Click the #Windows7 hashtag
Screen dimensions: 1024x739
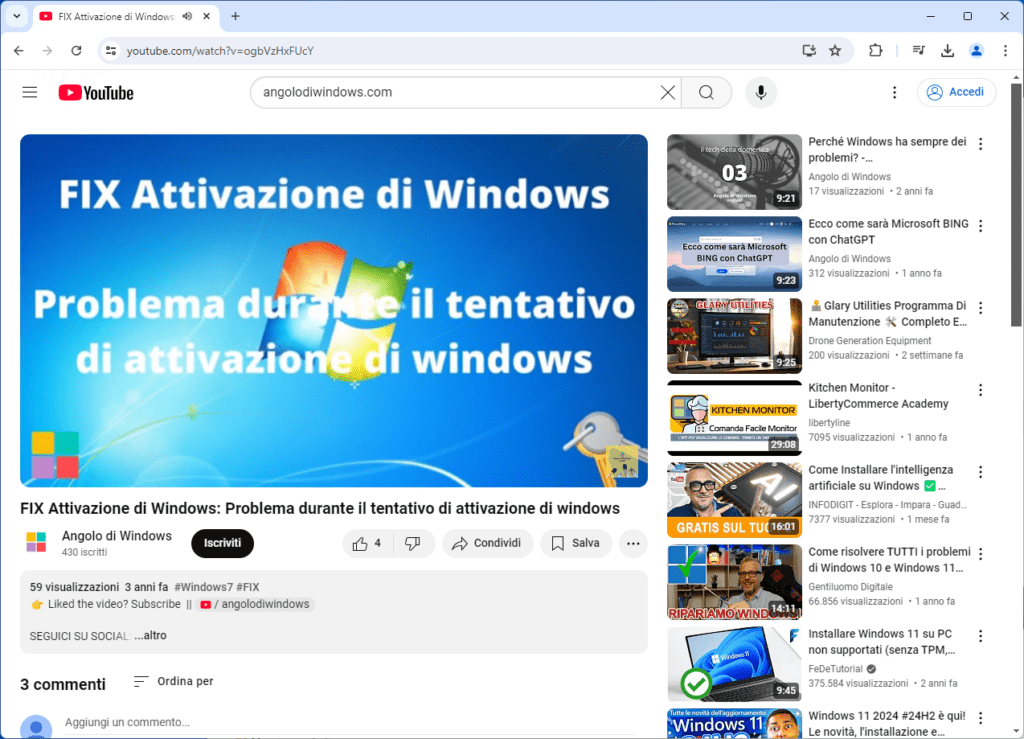click(203, 587)
